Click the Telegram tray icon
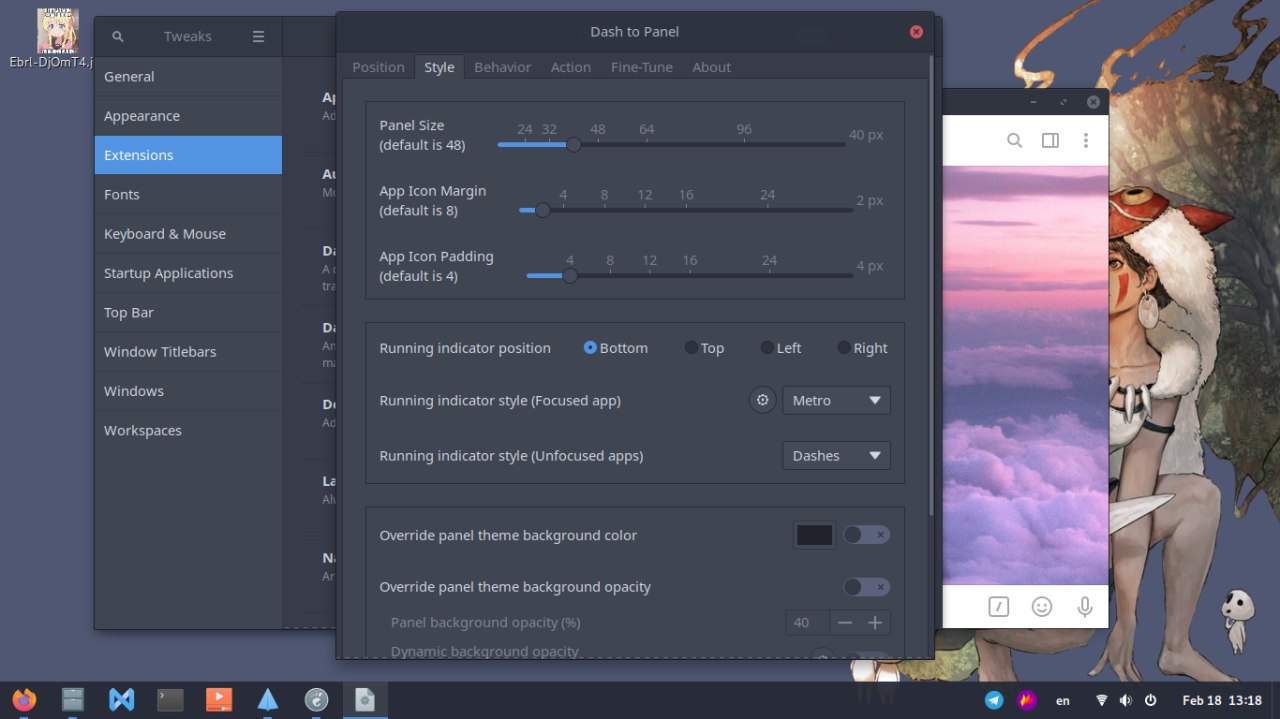The width and height of the screenshot is (1280, 719). (x=994, y=700)
